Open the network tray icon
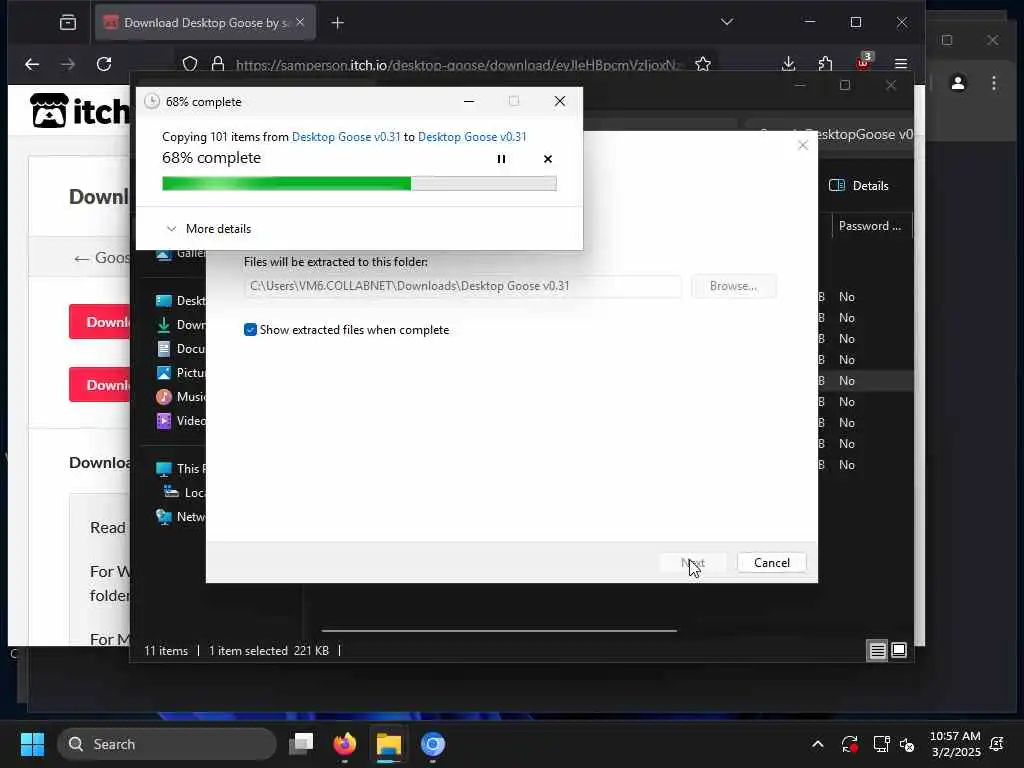Viewport: 1024px width, 768px height. (x=882, y=744)
